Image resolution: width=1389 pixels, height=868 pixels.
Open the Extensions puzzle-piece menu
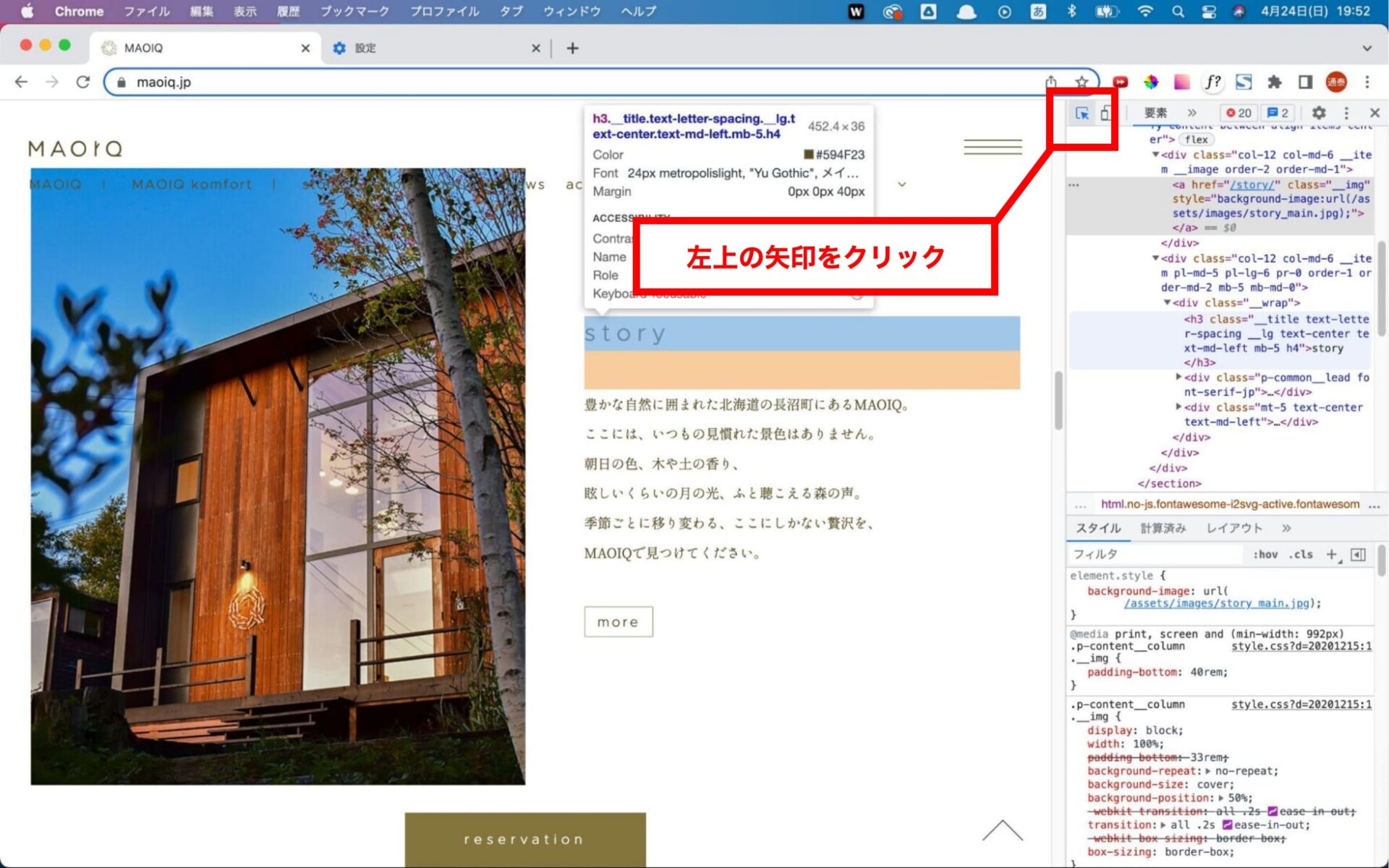pos(1275,82)
